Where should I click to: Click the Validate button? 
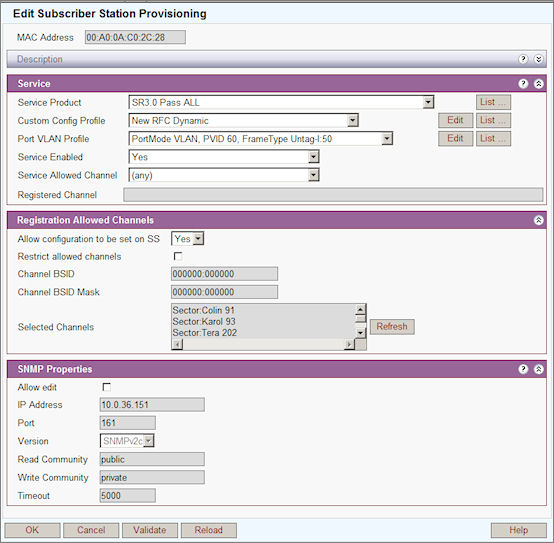(x=150, y=530)
